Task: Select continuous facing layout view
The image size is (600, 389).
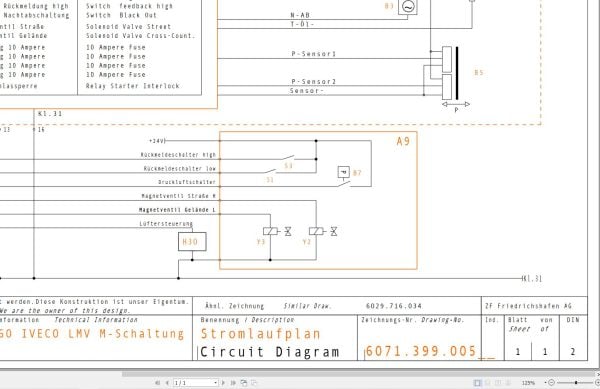Action: pyautogui.click(x=508, y=382)
